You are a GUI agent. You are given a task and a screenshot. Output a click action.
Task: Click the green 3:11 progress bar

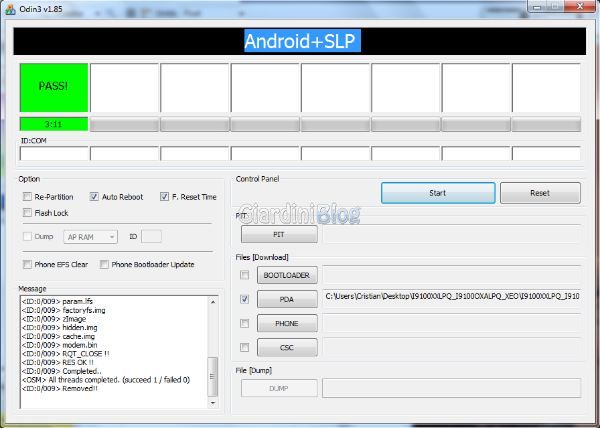[x=54, y=124]
